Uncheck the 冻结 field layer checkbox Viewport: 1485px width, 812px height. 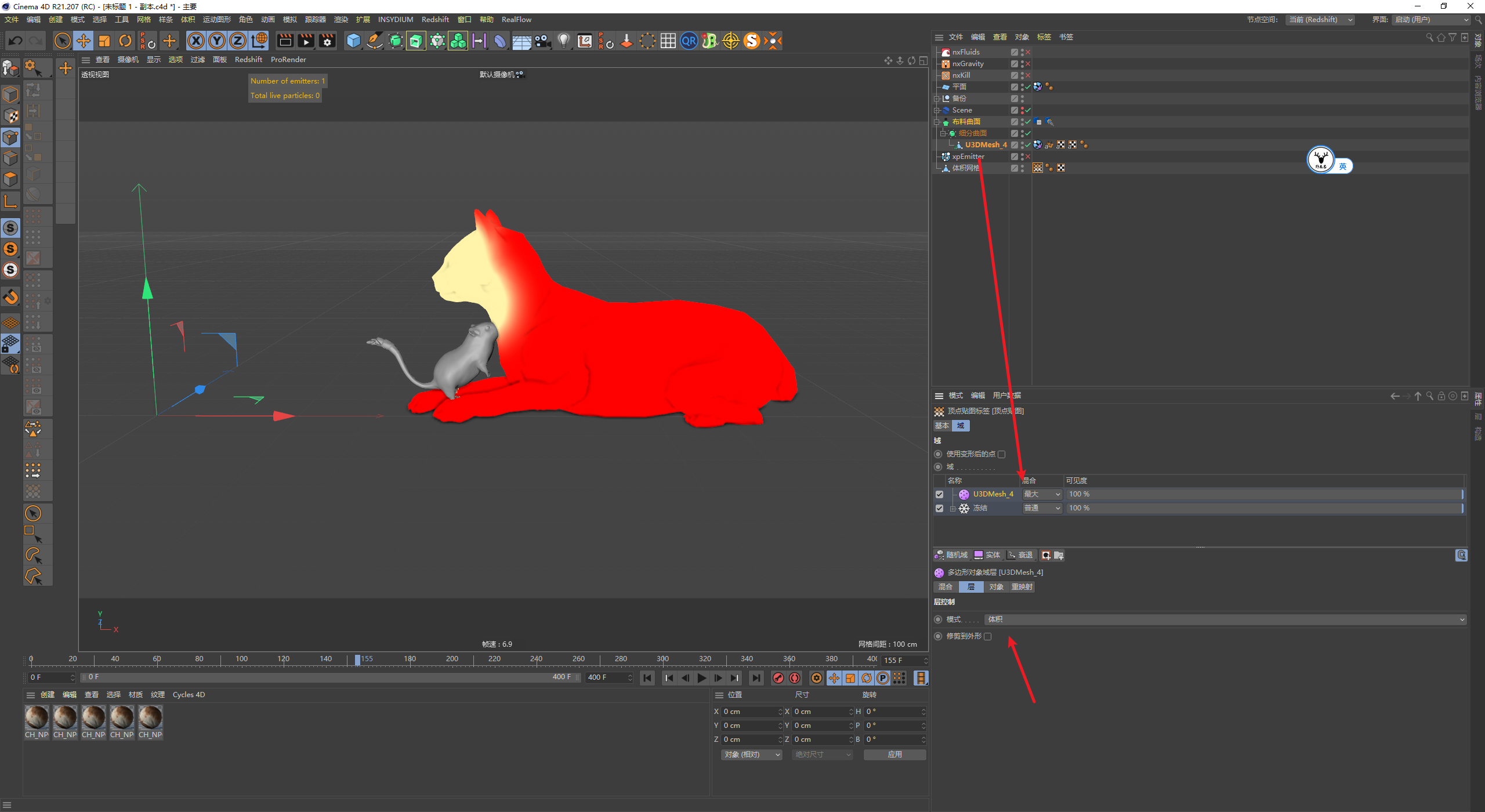pyautogui.click(x=940, y=508)
